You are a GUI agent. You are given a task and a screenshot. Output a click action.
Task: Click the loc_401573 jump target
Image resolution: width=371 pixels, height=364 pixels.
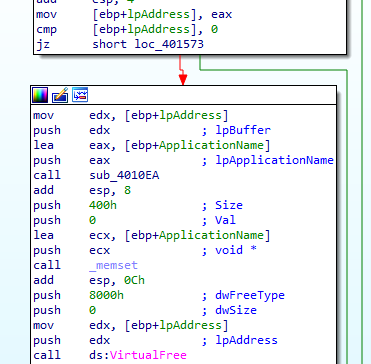click(x=169, y=44)
